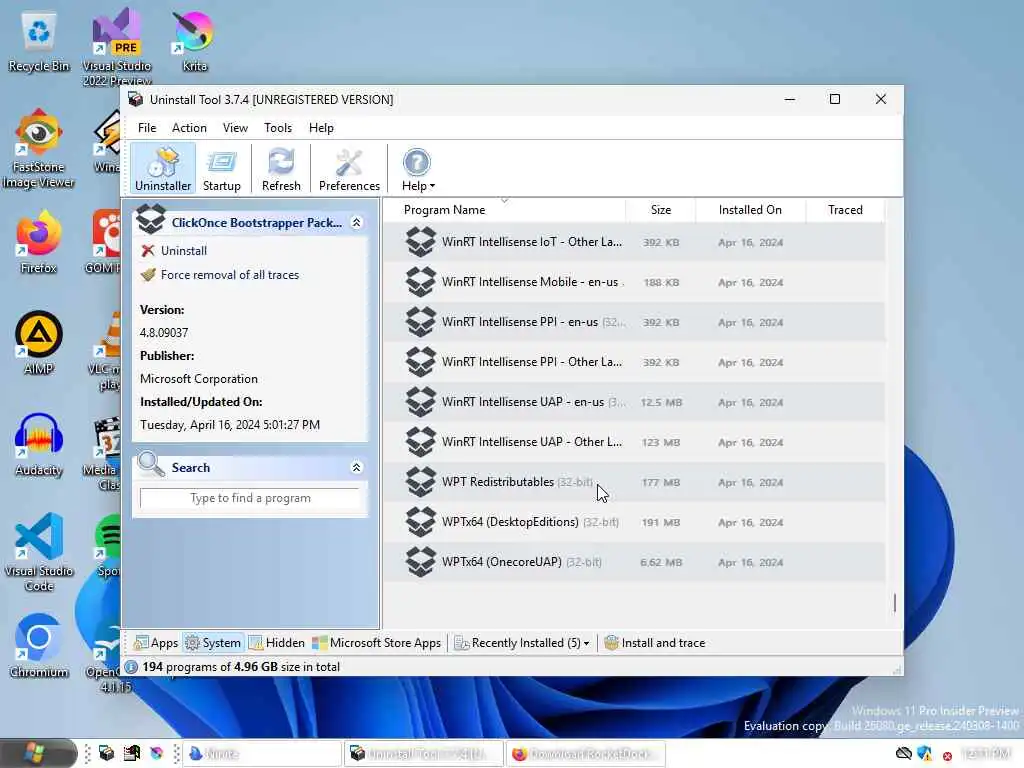Image resolution: width=1024 pixels, height=768 pixels.
Task: Select WinRT Intellisense UAP - Other L... icon
Action: [421, 442]
